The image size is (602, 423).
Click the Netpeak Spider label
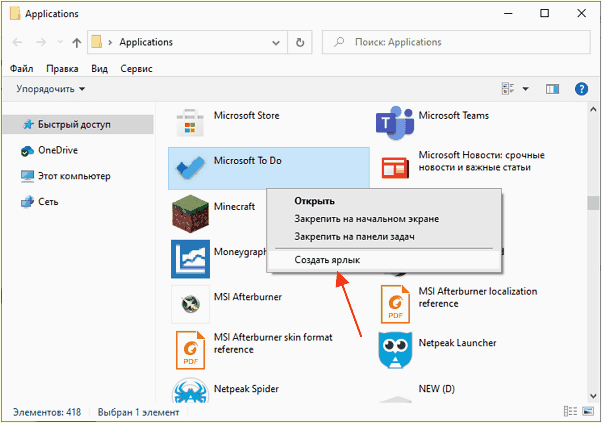click(x=246, y=389)
